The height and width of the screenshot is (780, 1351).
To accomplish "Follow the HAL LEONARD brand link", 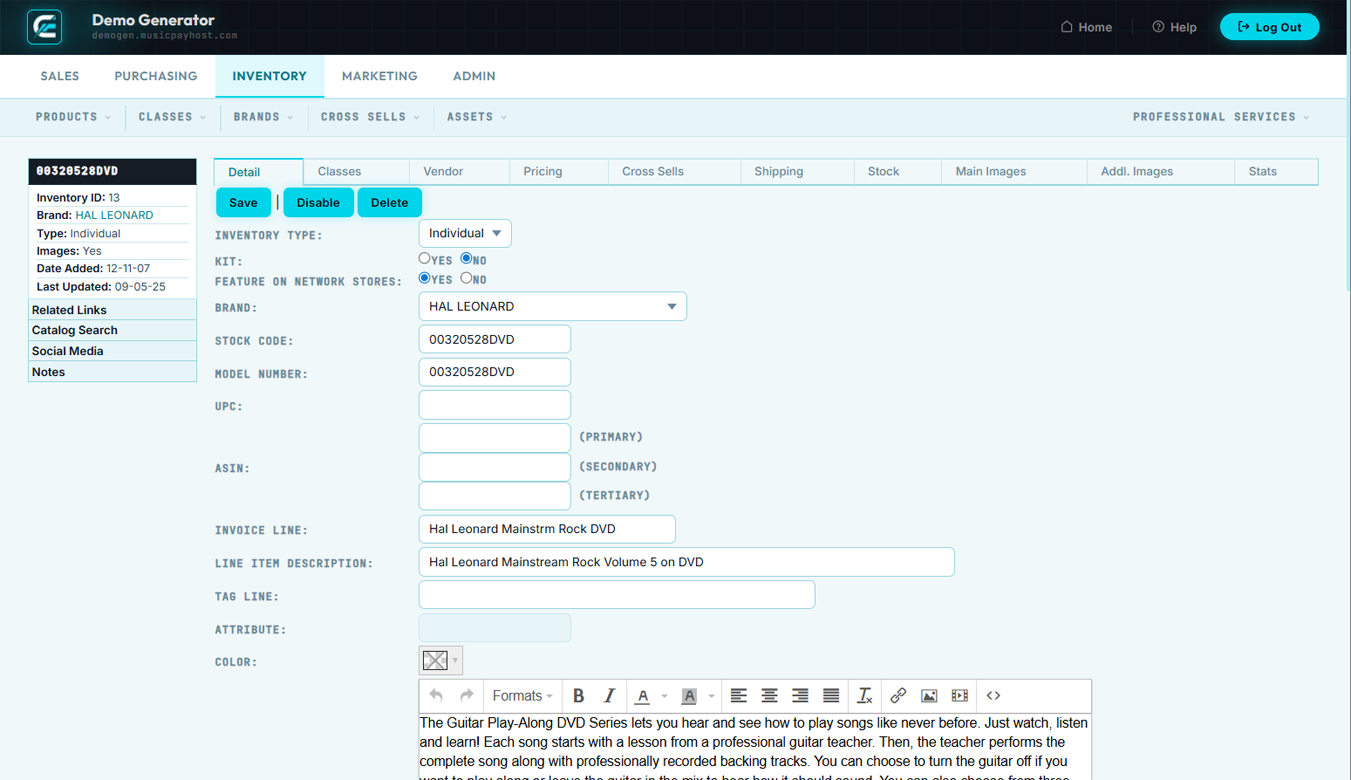I will click(x=114, y=215).
